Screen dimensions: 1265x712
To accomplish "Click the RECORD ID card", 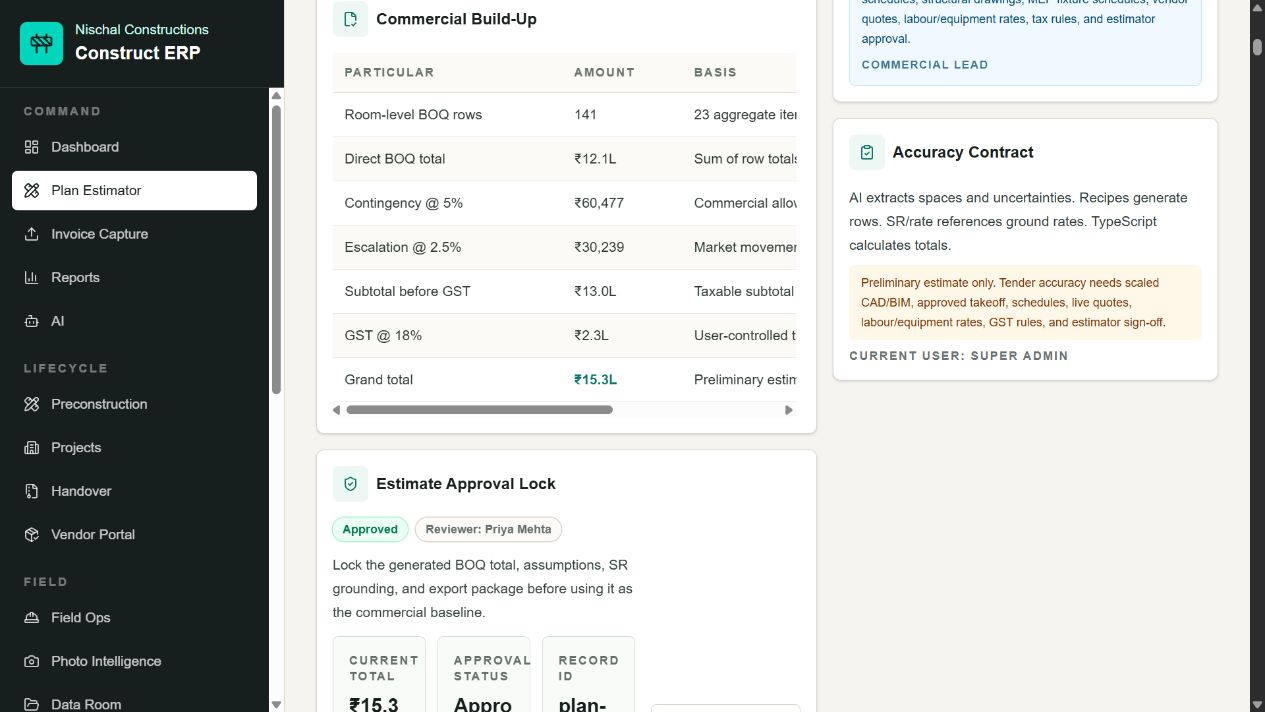I will click(x=589, y=674).
